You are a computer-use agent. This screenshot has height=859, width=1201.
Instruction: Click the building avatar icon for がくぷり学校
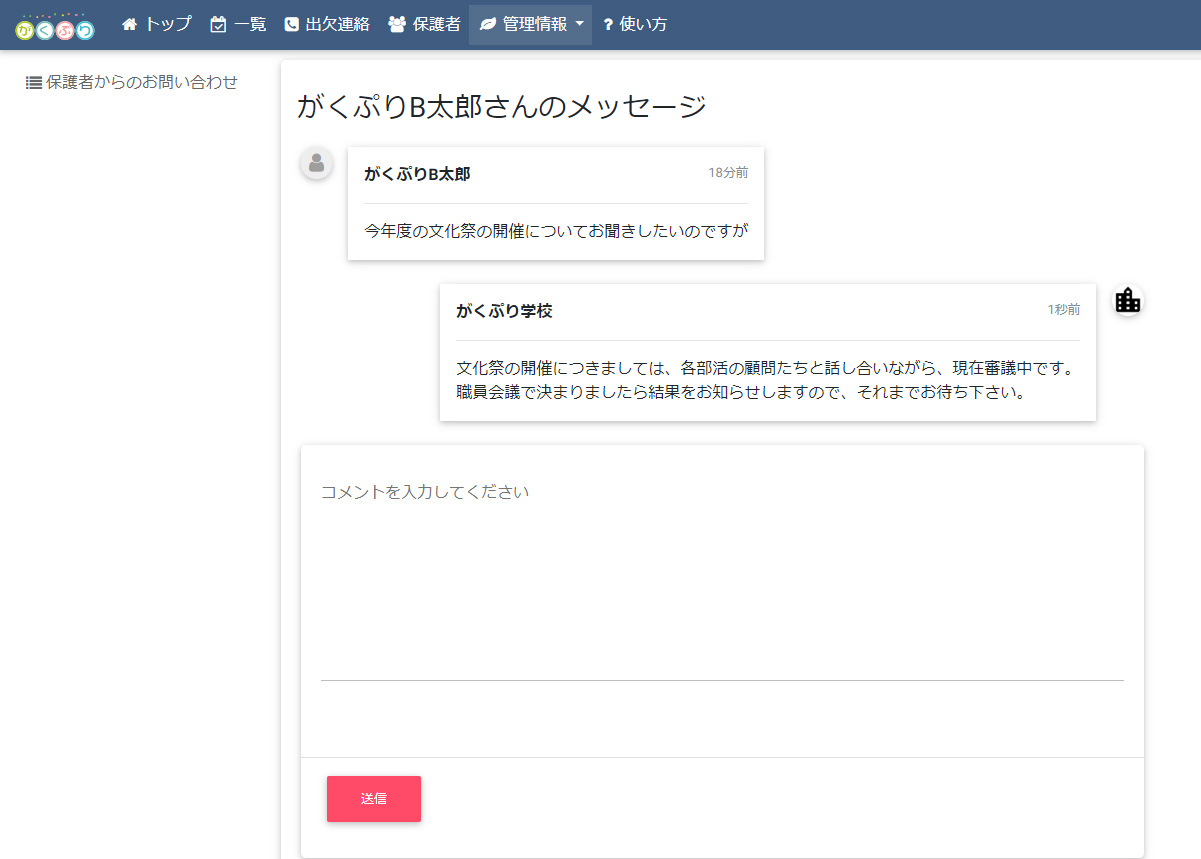click(1127, 300)
